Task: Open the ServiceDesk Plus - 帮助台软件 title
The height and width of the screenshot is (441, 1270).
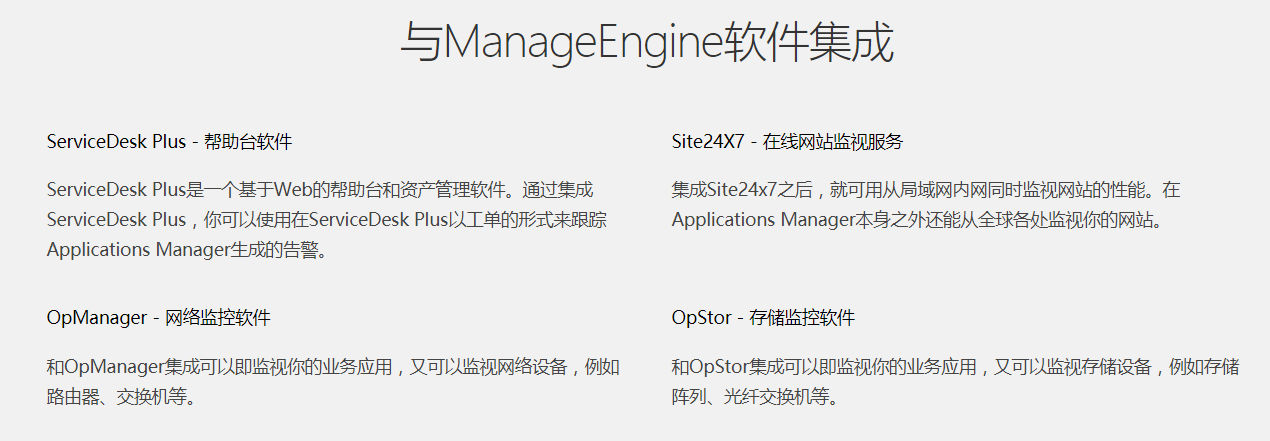Action: coord(169,142)
